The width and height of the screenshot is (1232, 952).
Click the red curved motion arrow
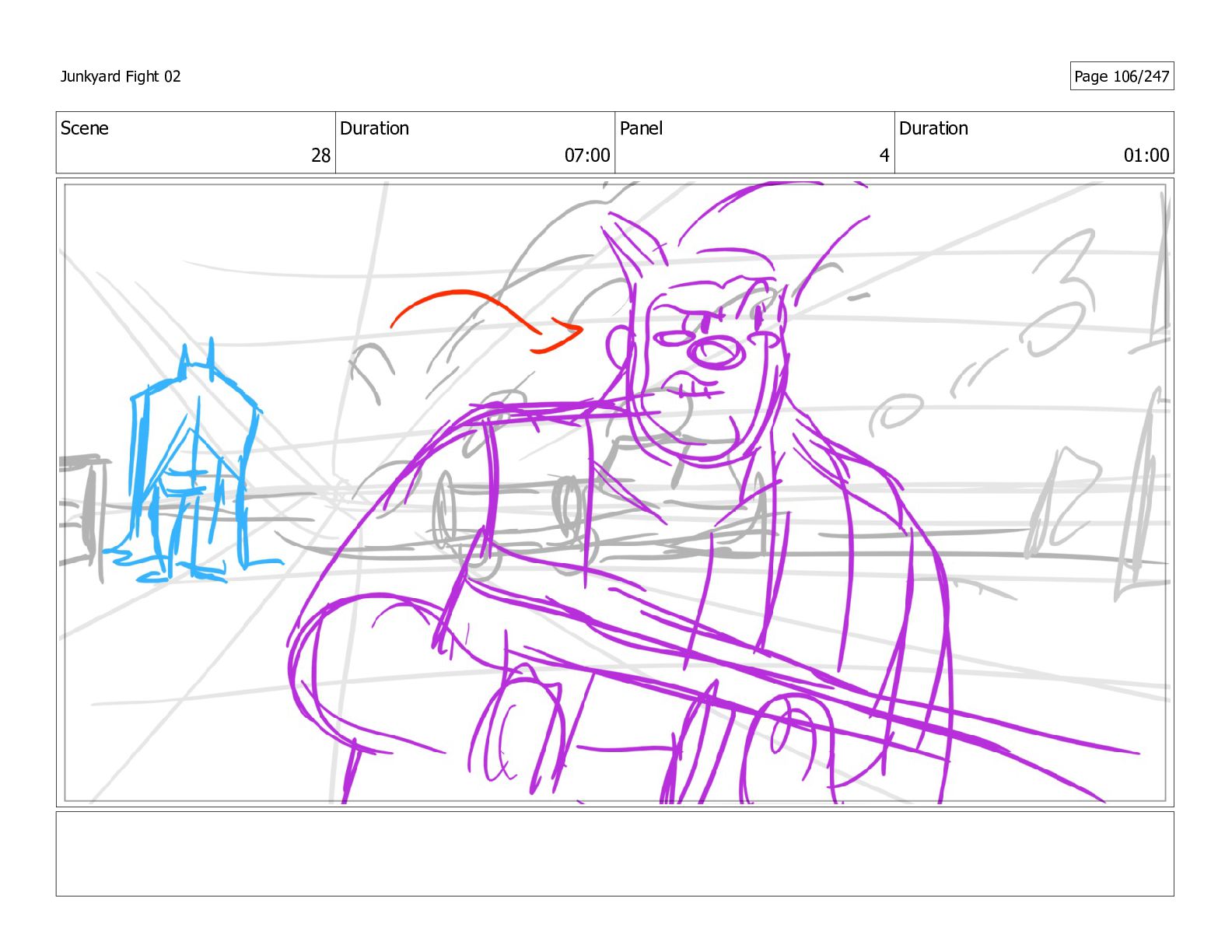[x=486, y=320]
